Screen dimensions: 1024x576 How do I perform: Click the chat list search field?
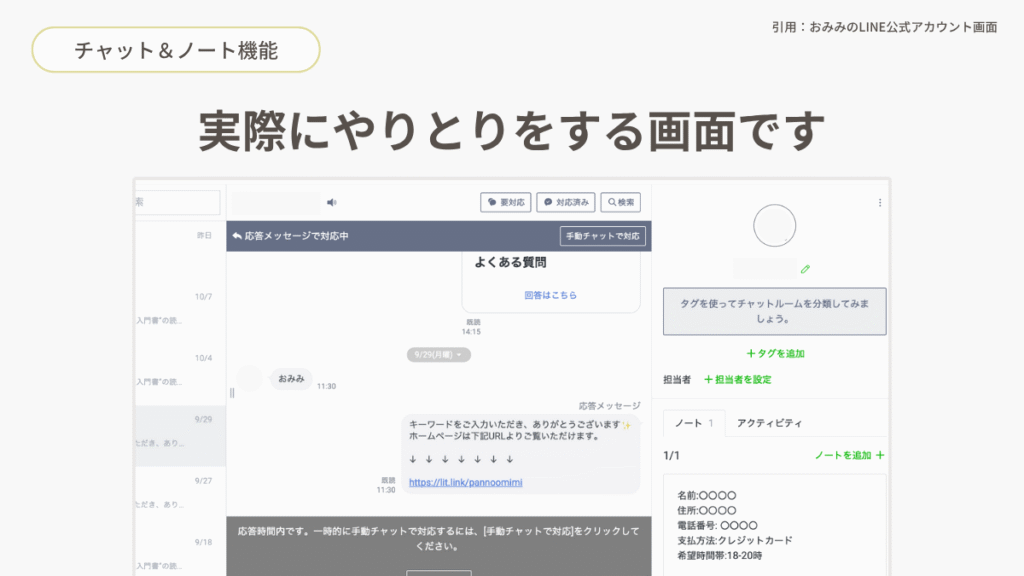177,202
